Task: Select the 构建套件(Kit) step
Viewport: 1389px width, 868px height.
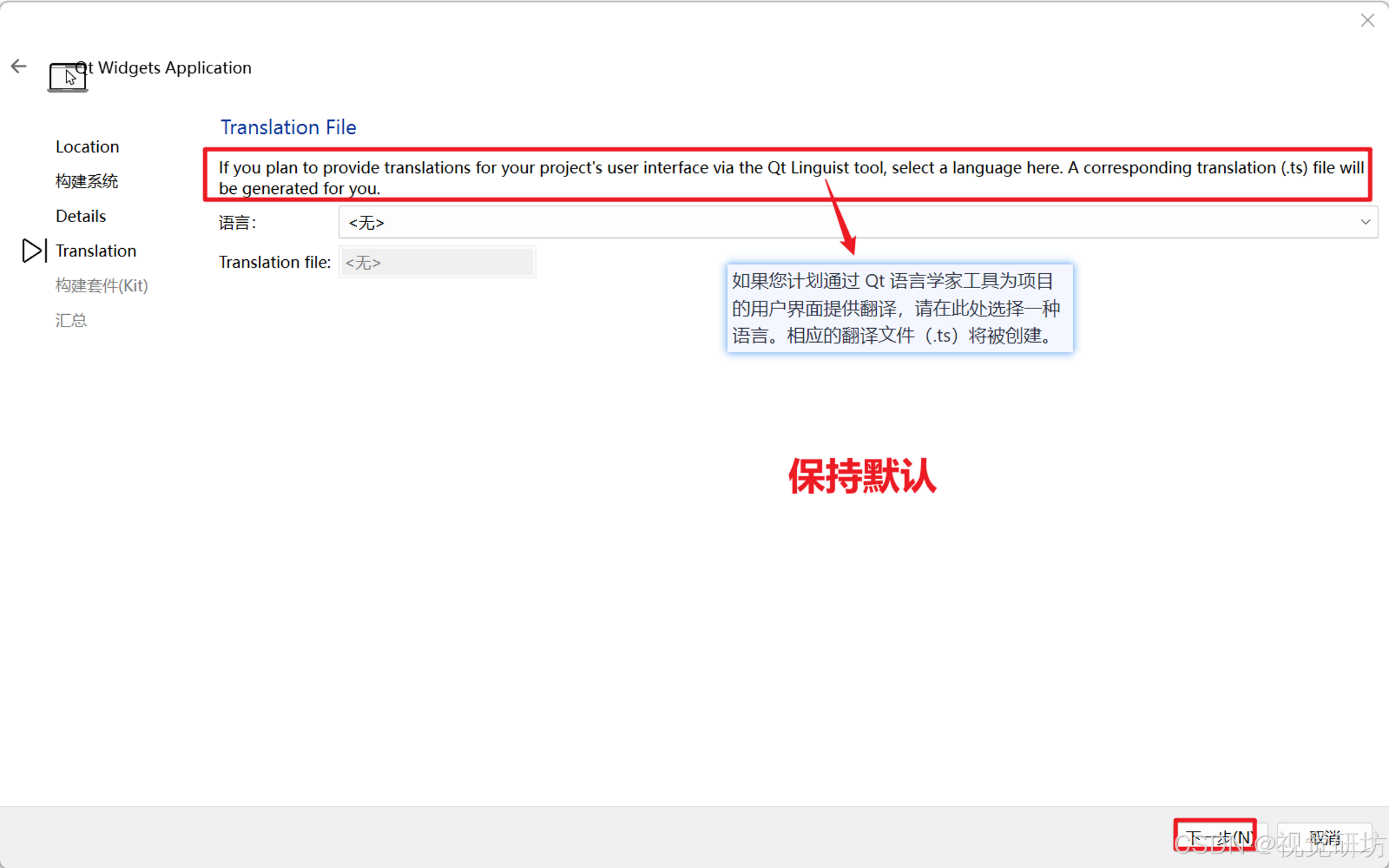Action: coord(102,285)
